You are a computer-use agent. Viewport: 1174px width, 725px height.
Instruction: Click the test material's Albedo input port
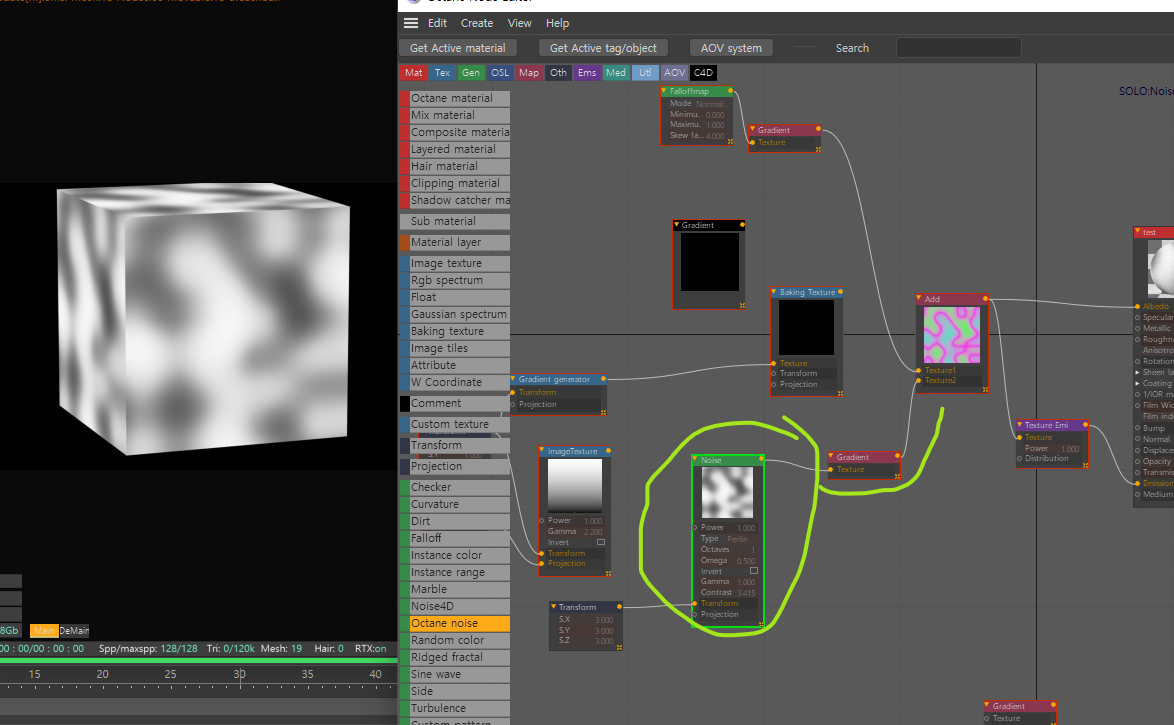(1137, 306)
